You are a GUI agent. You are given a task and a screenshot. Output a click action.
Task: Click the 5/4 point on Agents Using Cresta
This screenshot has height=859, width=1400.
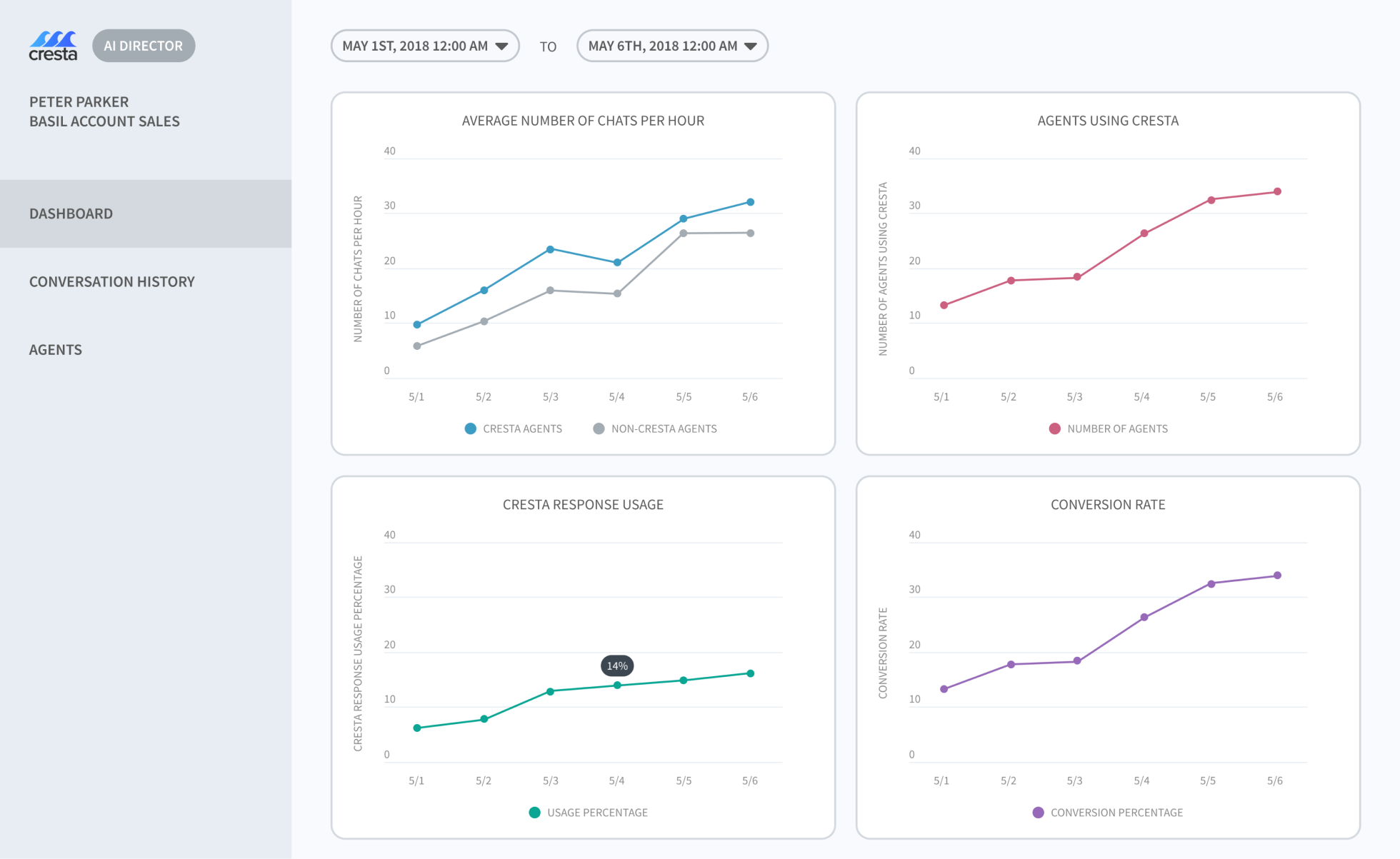1144,233
